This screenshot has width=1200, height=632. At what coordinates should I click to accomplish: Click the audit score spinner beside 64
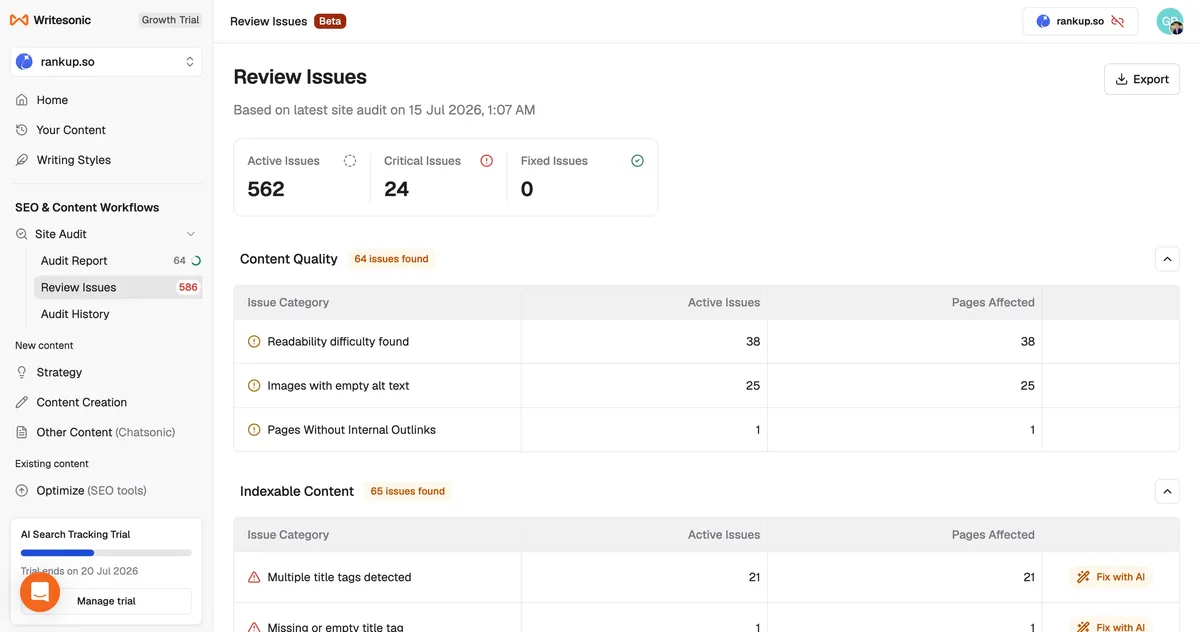pyautogui.click(x=196, y=261)
